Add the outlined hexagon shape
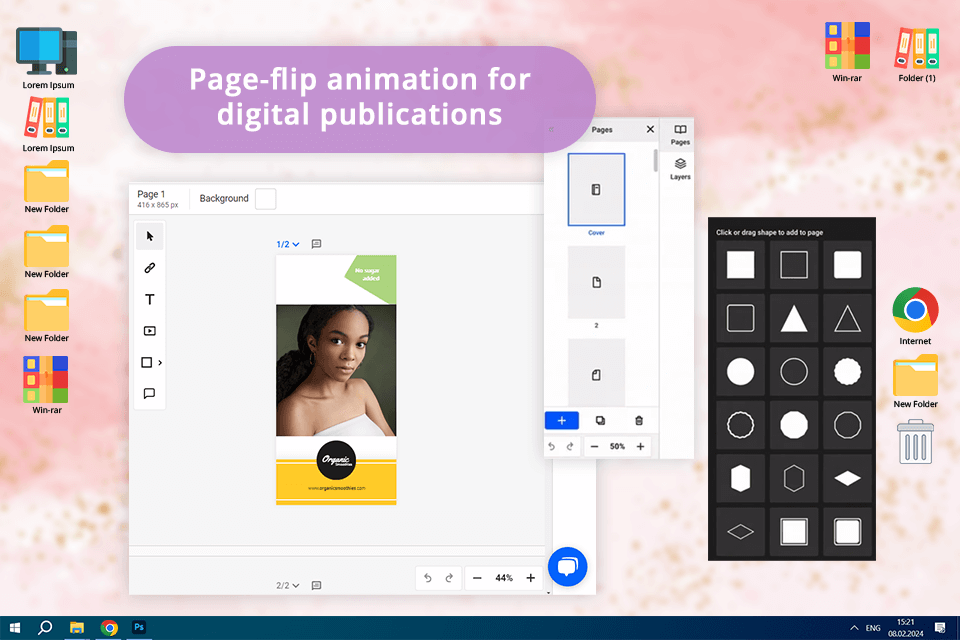The width and height of the screenshot is (960, 640). [x=793, y=478]
